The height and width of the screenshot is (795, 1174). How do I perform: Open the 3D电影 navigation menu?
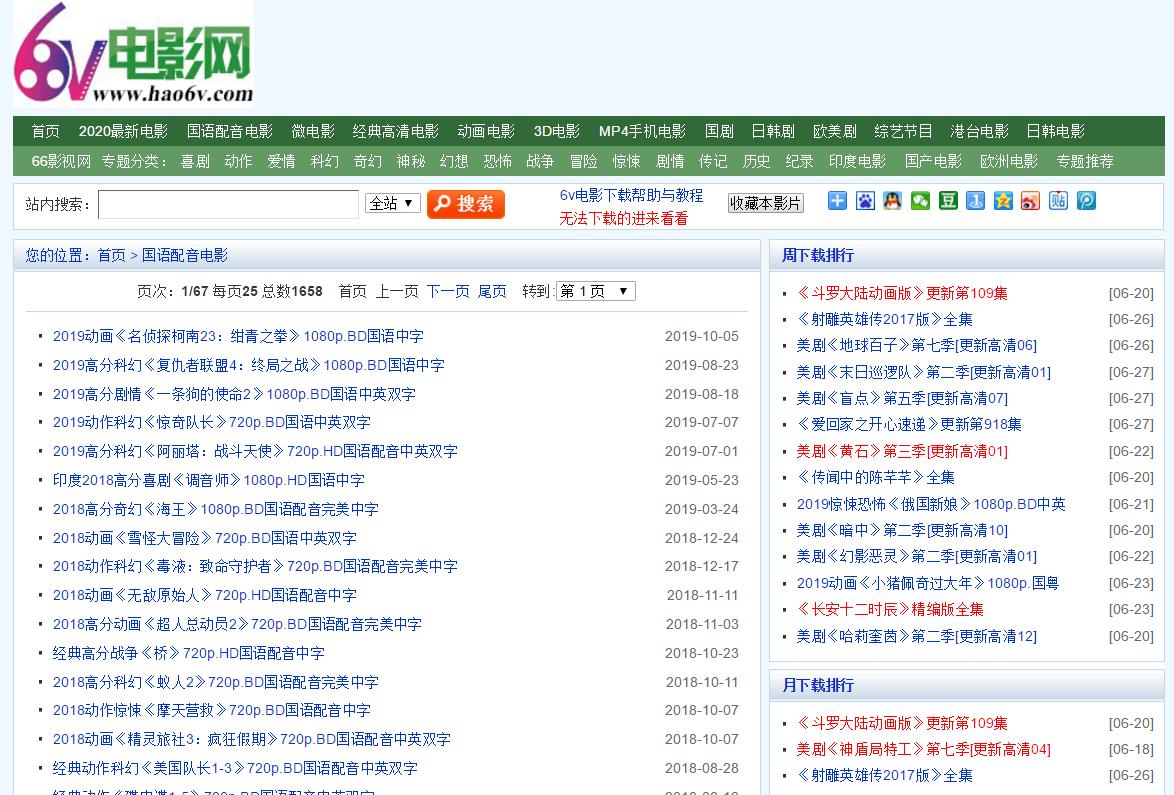click(556, 130)
